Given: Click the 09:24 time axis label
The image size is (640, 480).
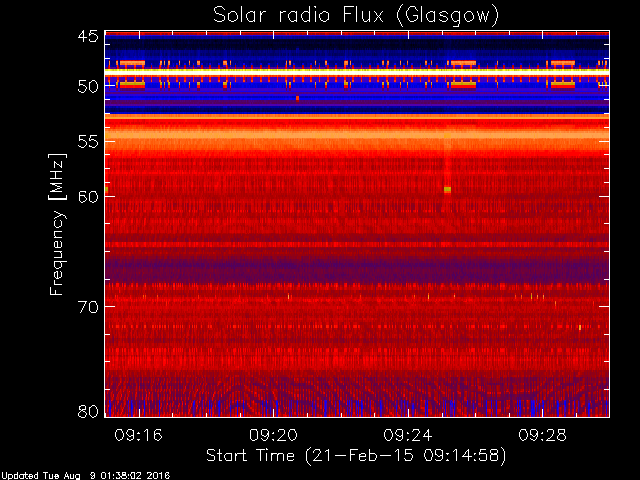Looking at the screenshot, I should point(408,435).
